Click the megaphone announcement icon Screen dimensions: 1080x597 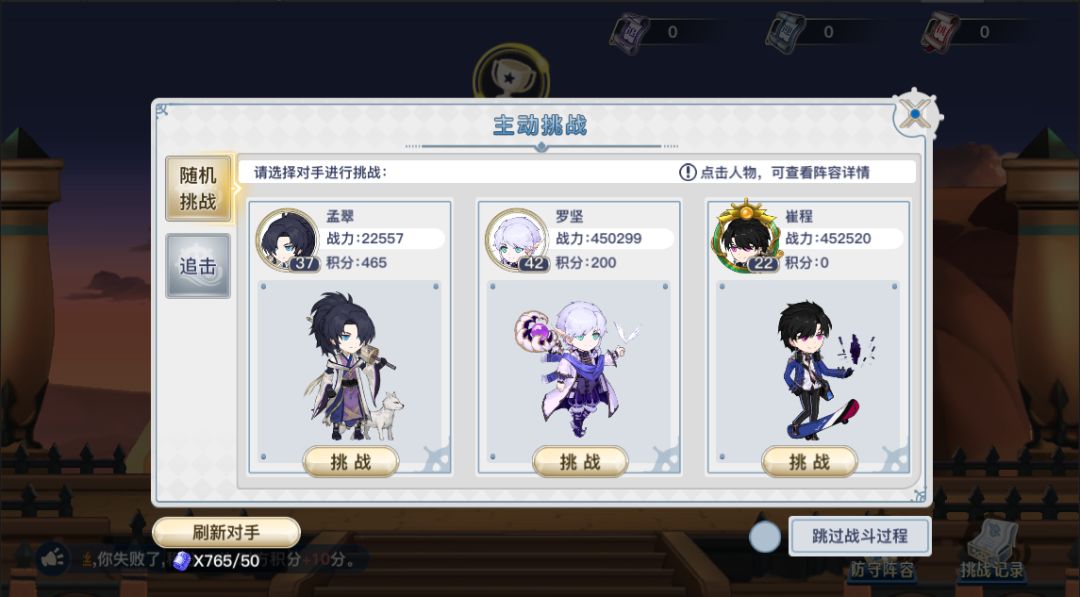52,558
